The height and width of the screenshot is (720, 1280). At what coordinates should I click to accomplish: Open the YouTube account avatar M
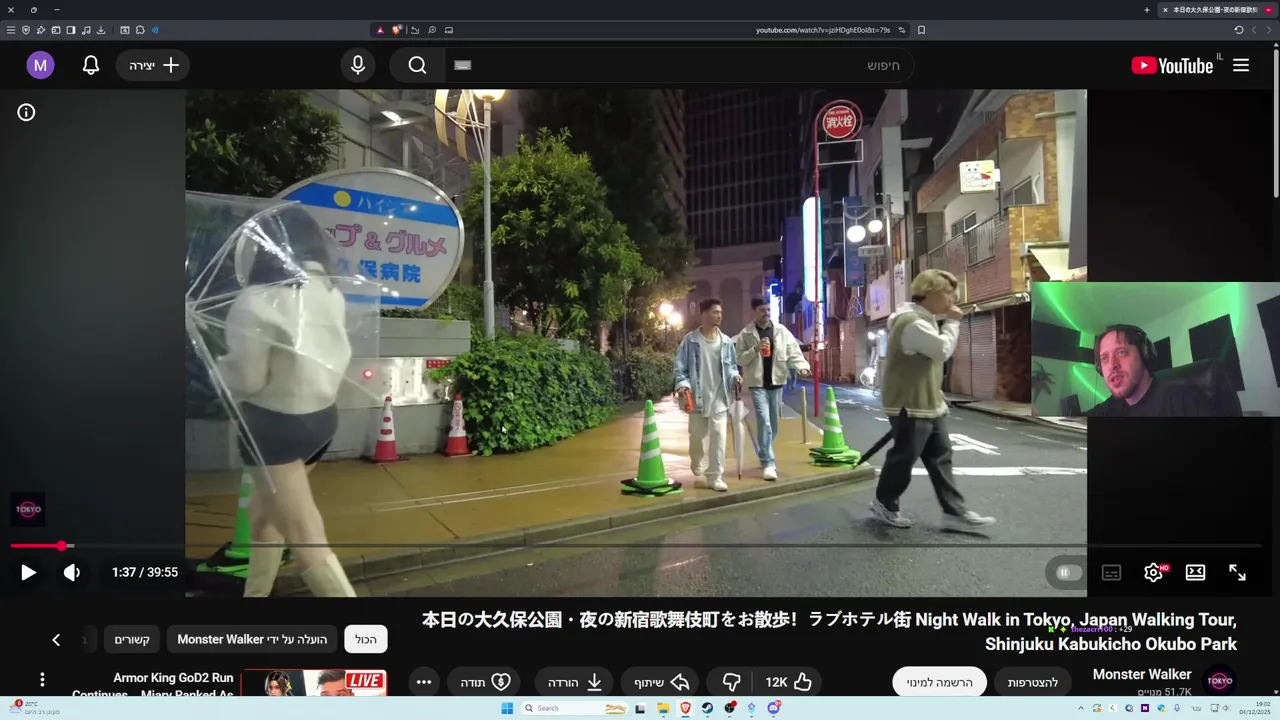[x=40, y=66]
